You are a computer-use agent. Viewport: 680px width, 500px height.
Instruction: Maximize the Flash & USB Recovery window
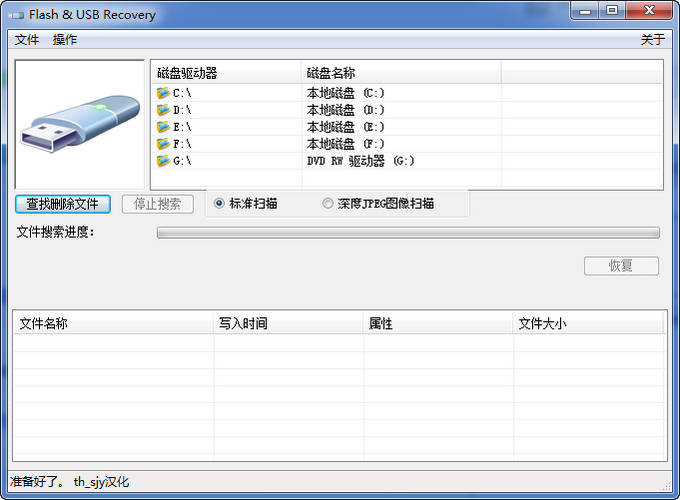[612, 11]
